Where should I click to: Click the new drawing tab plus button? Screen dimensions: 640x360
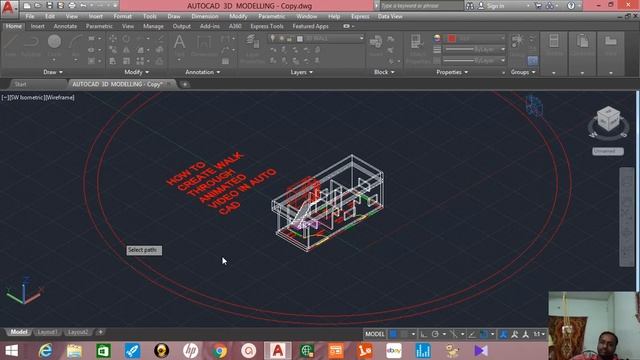coord(185,84)
